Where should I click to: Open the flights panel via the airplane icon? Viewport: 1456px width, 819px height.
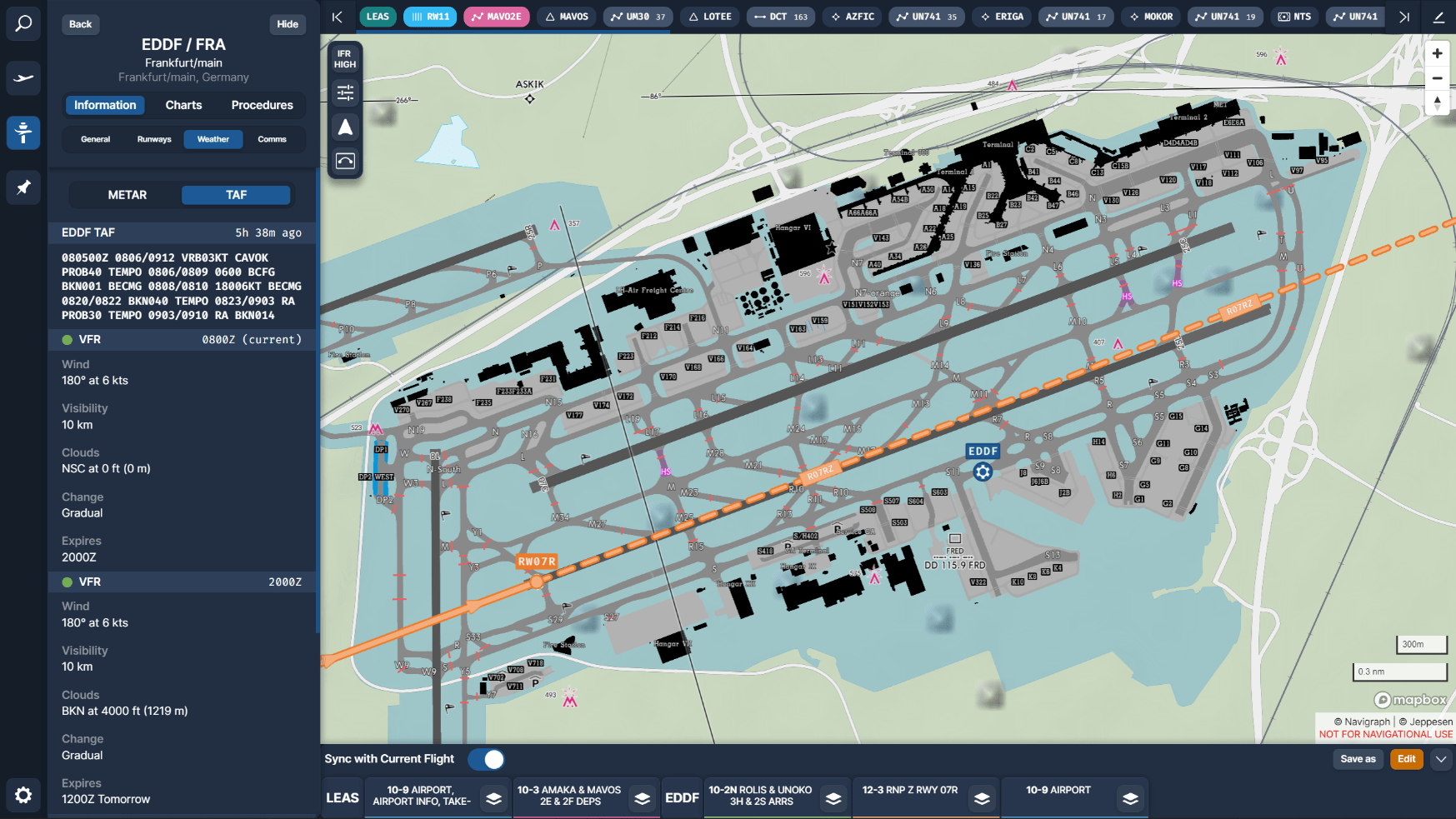23,77
